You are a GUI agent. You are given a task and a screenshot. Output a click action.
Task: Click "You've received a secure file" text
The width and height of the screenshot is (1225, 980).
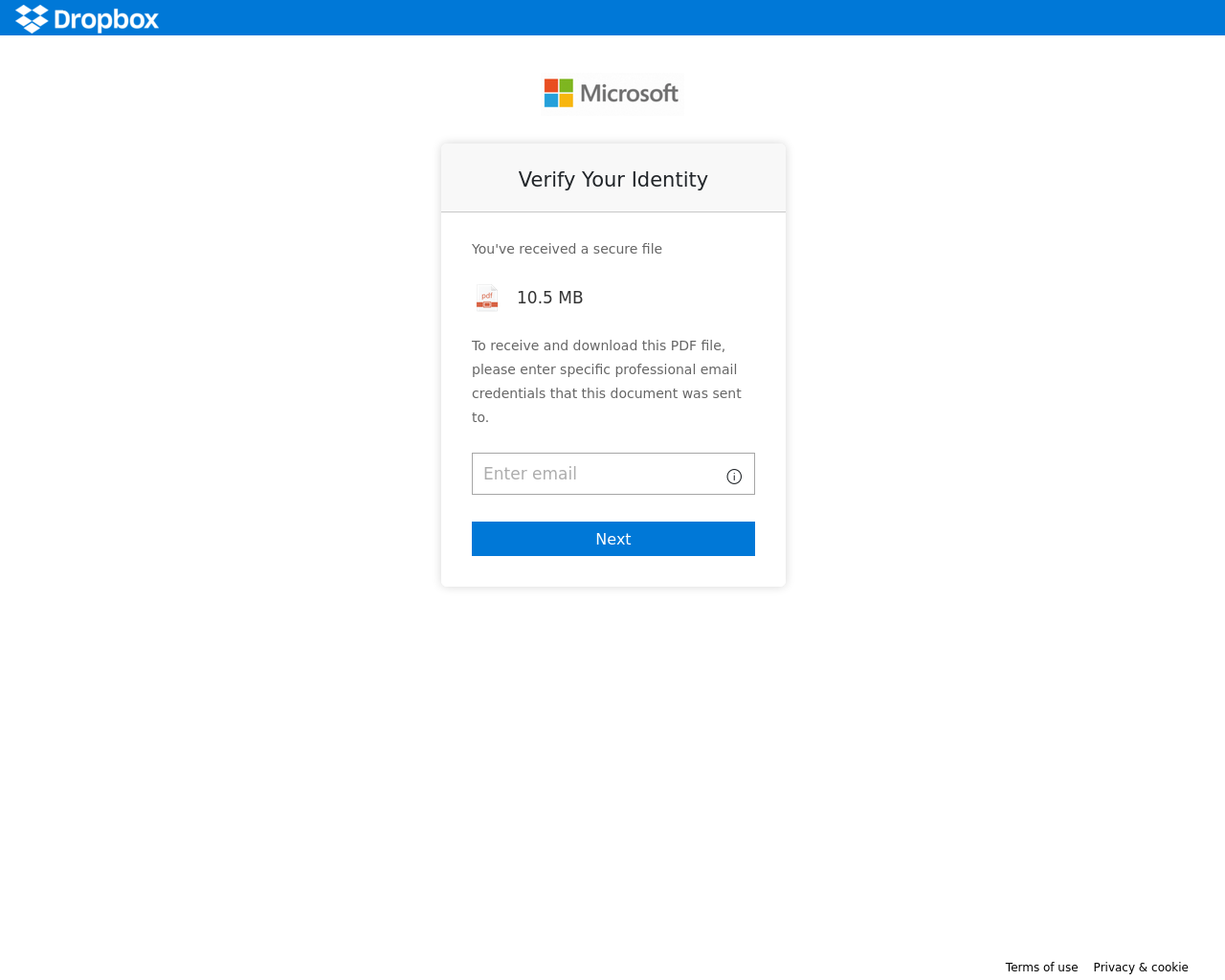pyautogui.click(x=567, y=249)
